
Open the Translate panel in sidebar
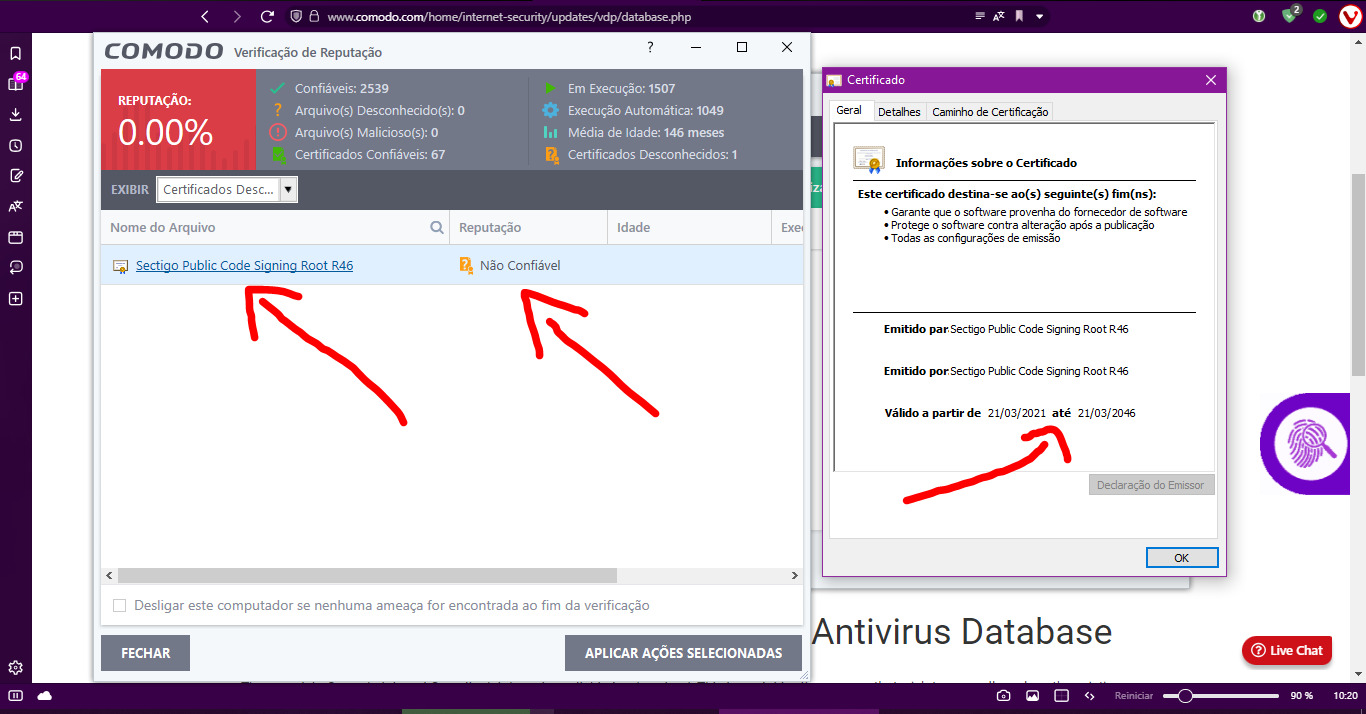15,207
